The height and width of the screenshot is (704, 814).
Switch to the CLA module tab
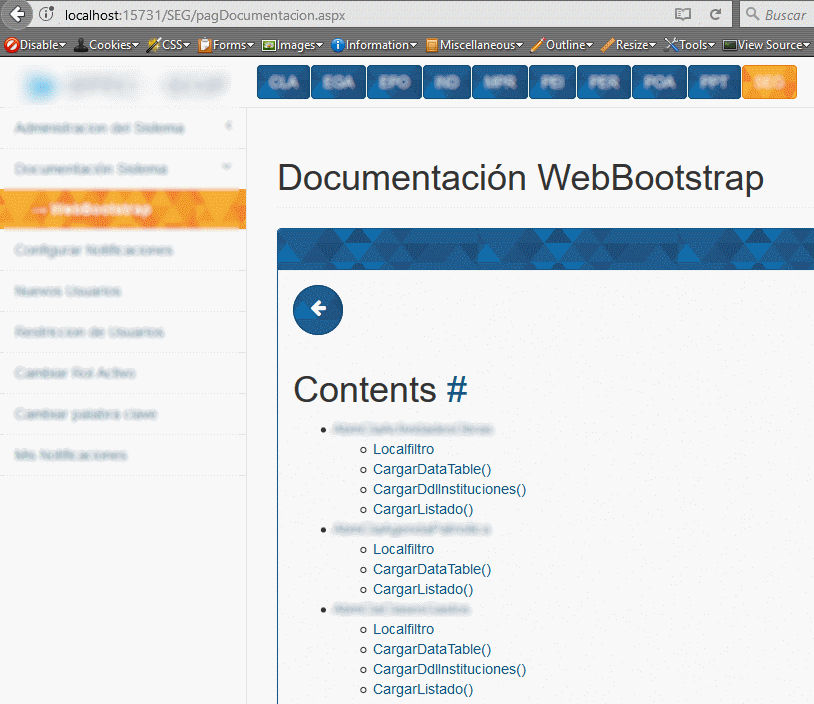(x=283, y=83)
